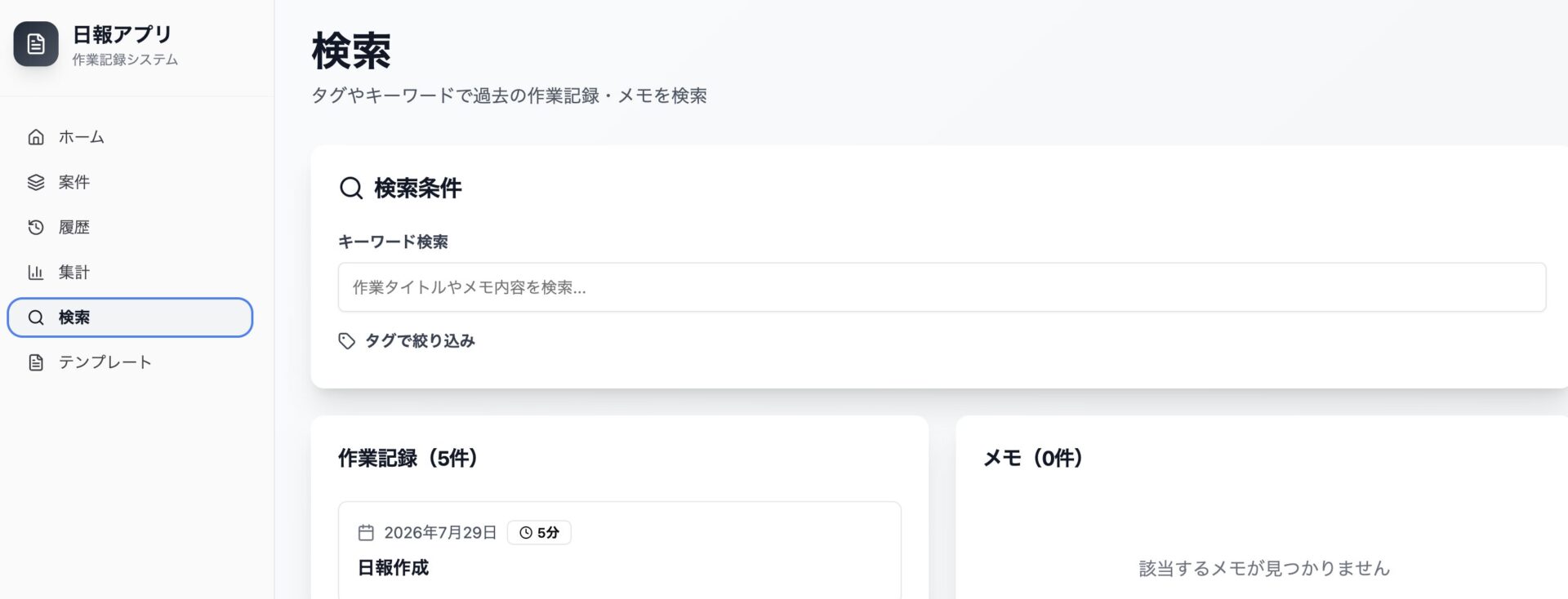1568x599 pixels.
Task: Go to the 案件 page
Action: tap(130, 182)
